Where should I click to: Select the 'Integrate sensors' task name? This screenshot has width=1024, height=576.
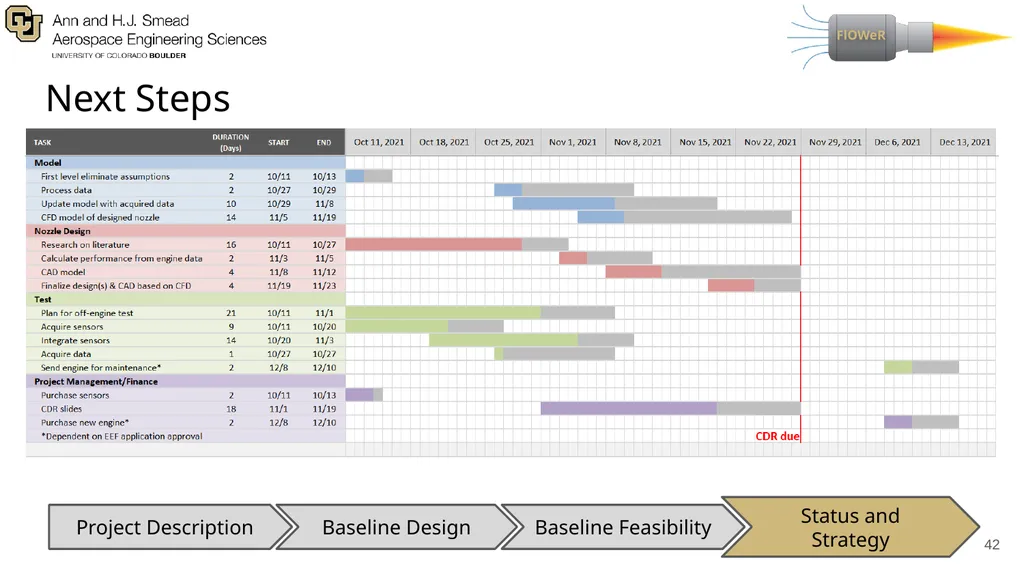[75, 340]
